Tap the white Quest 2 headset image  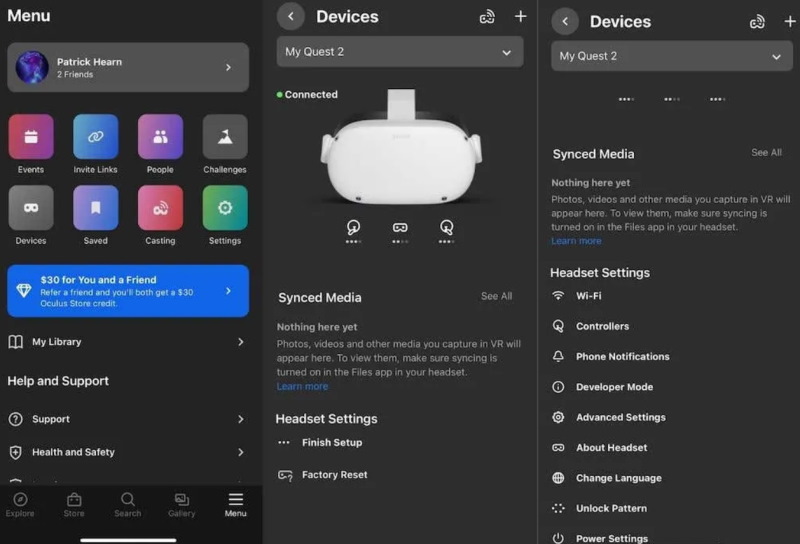401,148
